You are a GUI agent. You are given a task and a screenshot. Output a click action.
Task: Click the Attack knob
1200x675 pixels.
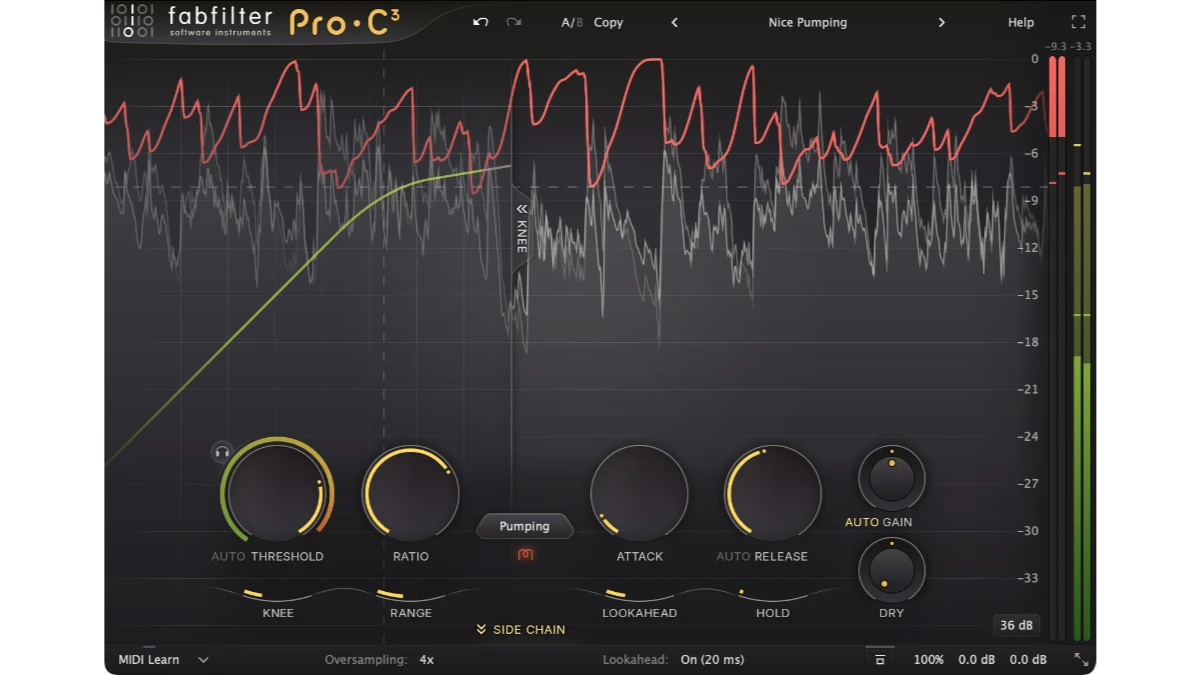coord(639,493)
